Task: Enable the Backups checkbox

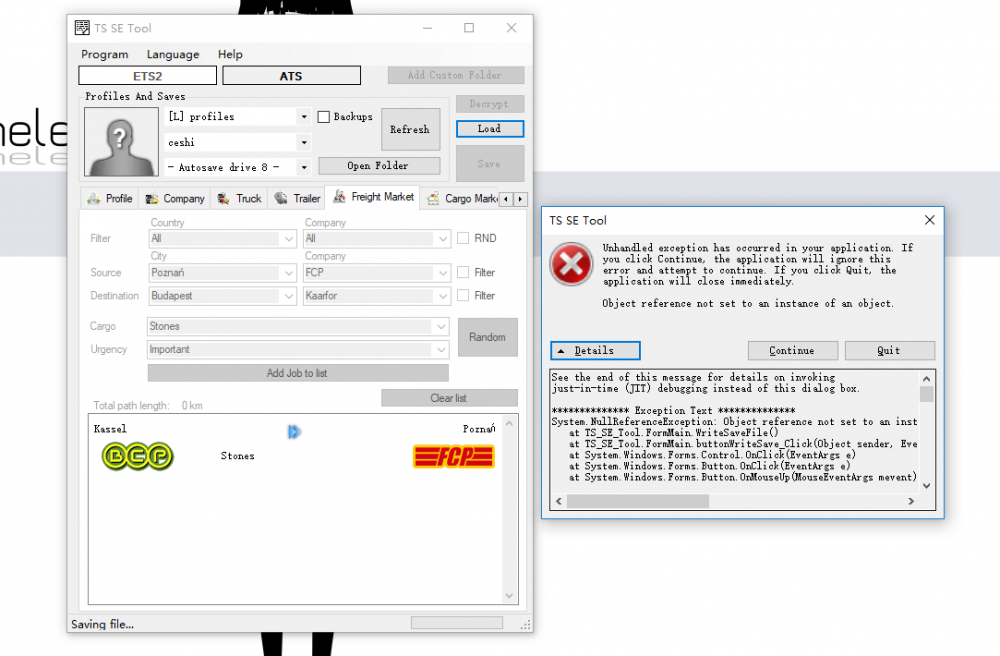Action: point(324,117)
